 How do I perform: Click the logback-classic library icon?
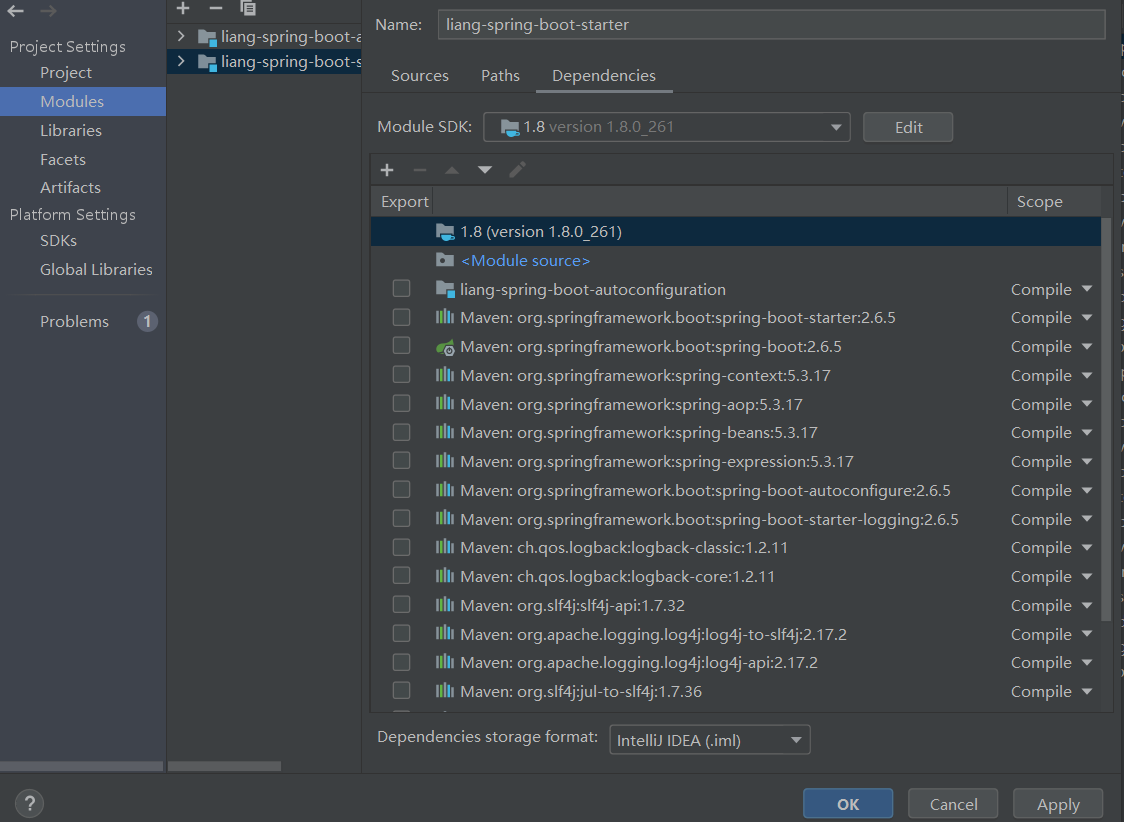445,547
